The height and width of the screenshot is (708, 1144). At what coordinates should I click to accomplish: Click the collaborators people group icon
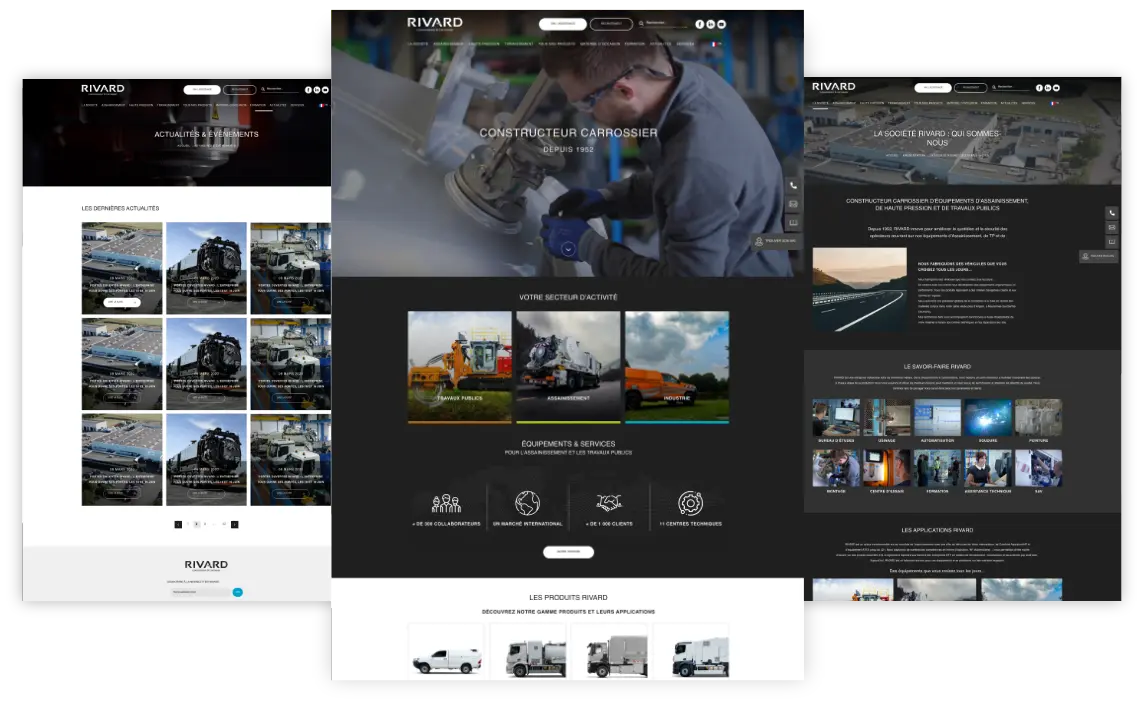coord(446,503)
